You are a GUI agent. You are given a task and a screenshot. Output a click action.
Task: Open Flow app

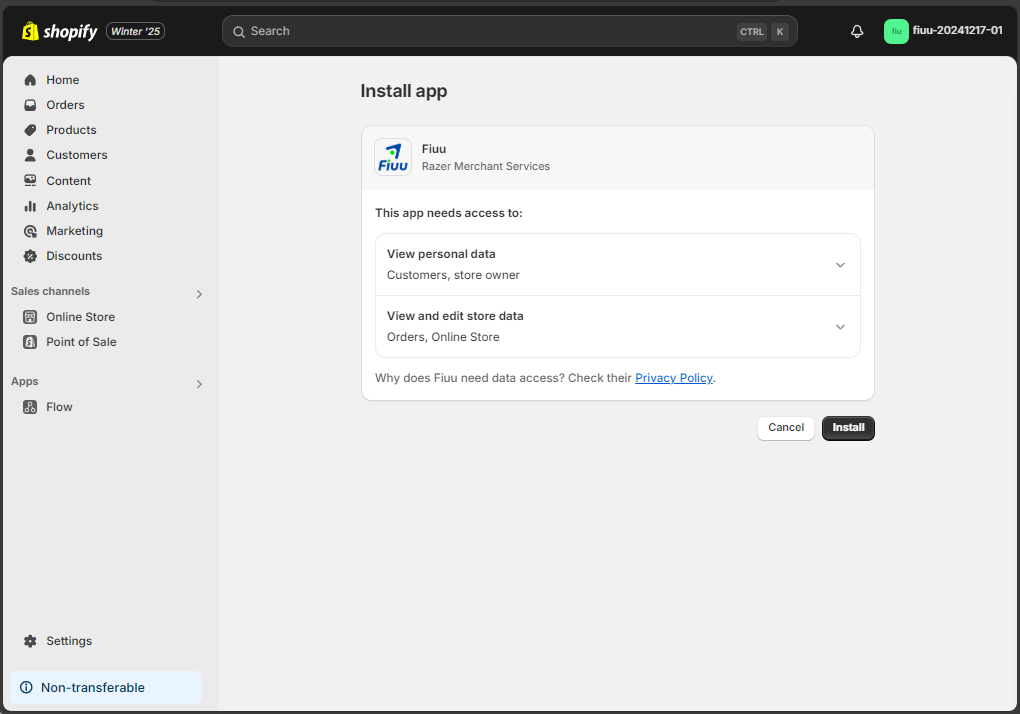click(59, 407)
